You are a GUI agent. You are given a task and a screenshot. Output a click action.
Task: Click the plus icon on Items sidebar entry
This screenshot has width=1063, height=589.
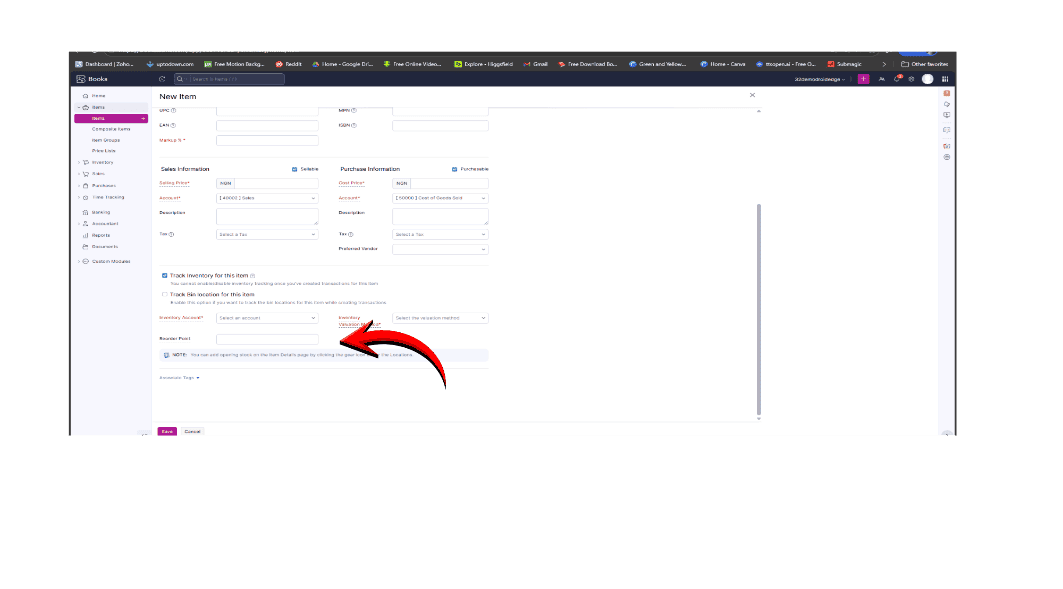pyautogui.click(x=144, y=118)
